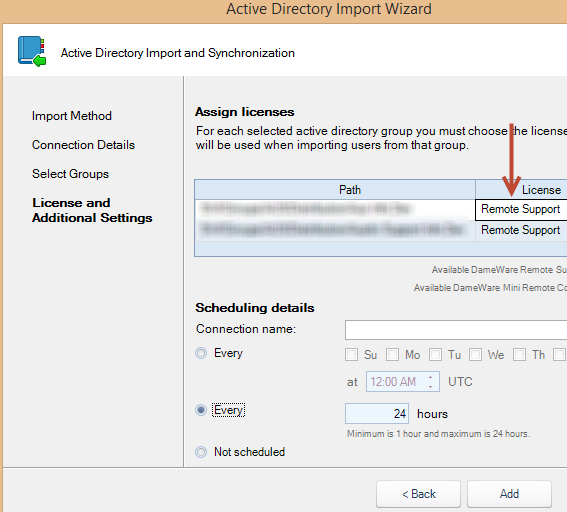Go to Select Groups step
The image size is (567, 512).
tap(70, 174)
